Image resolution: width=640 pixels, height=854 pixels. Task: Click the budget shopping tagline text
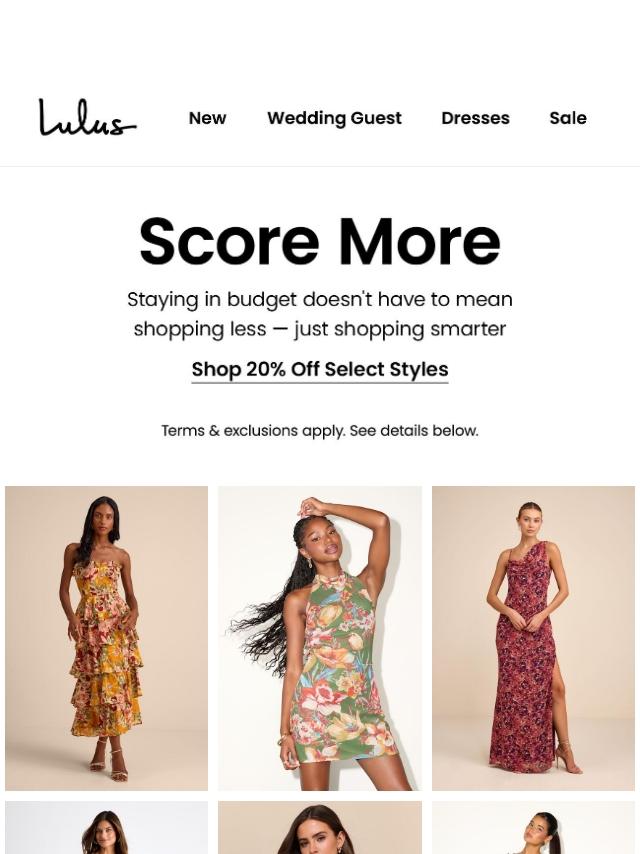pyautogui.click(x=320, y=314)
